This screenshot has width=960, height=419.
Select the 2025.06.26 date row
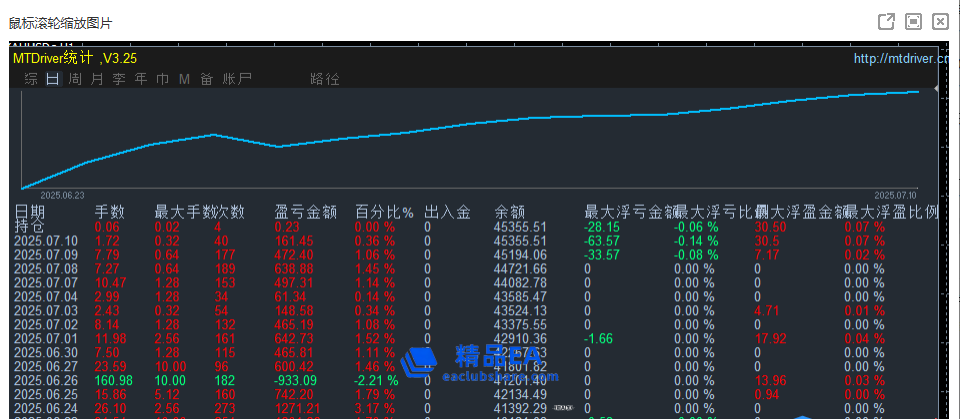click(46, 380)
